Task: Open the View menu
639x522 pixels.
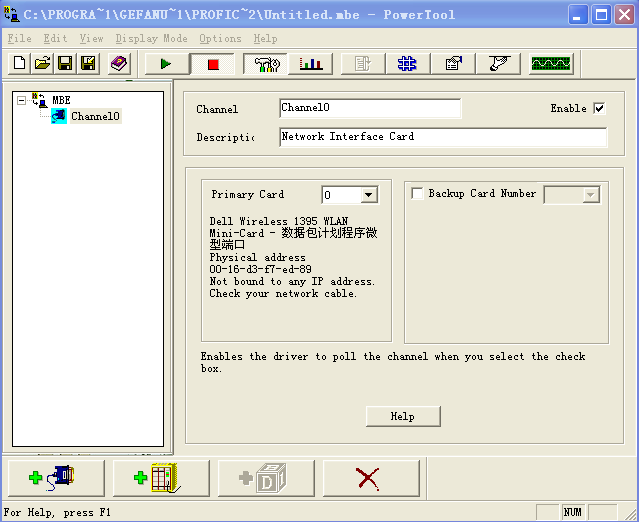Action: click(x=91, y=39)
